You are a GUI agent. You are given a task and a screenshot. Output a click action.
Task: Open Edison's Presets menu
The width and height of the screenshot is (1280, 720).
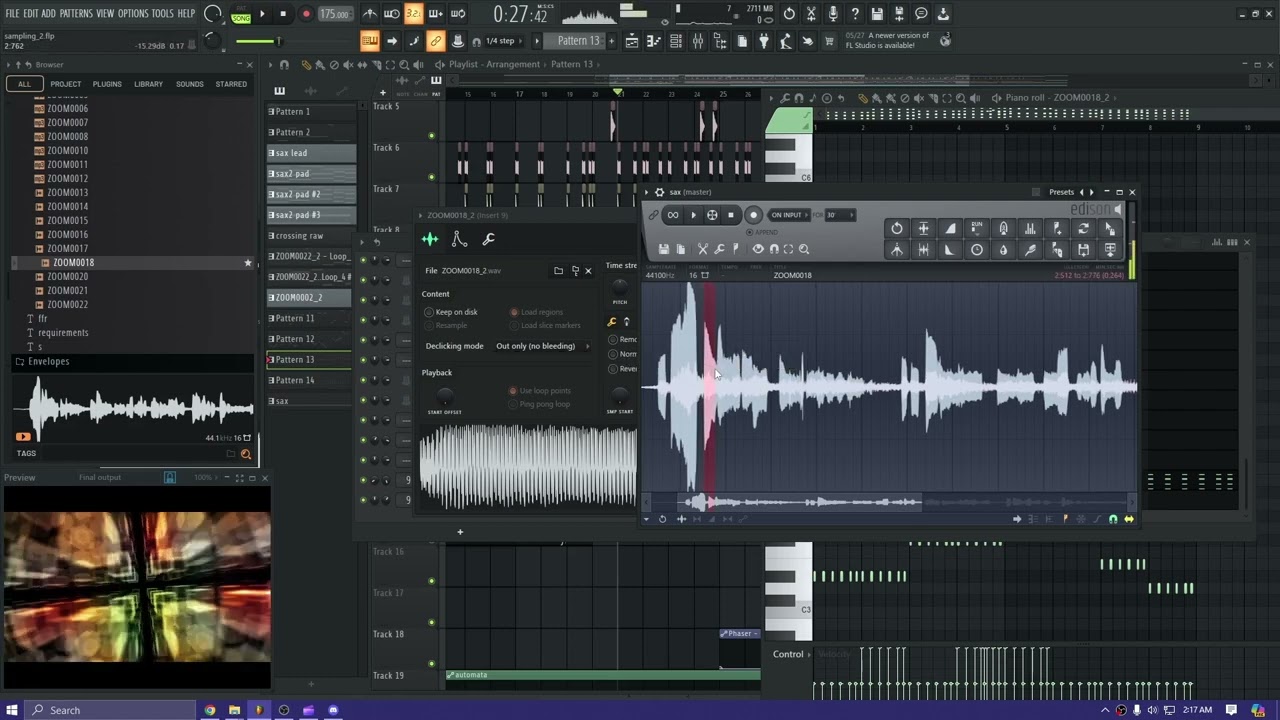[x=1061, y=192]
